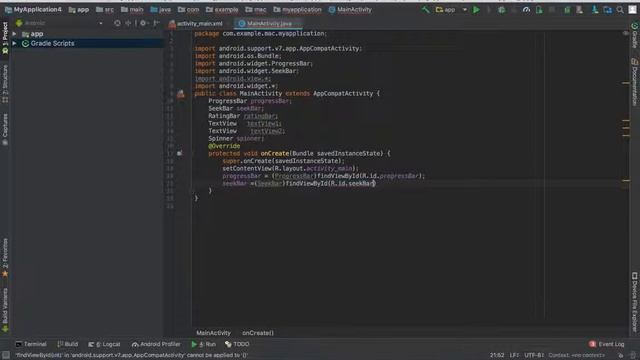This screenshot has width=640, height=360.
Task: Expand the Gradle Scripts tree node
Action: [15, 43]
